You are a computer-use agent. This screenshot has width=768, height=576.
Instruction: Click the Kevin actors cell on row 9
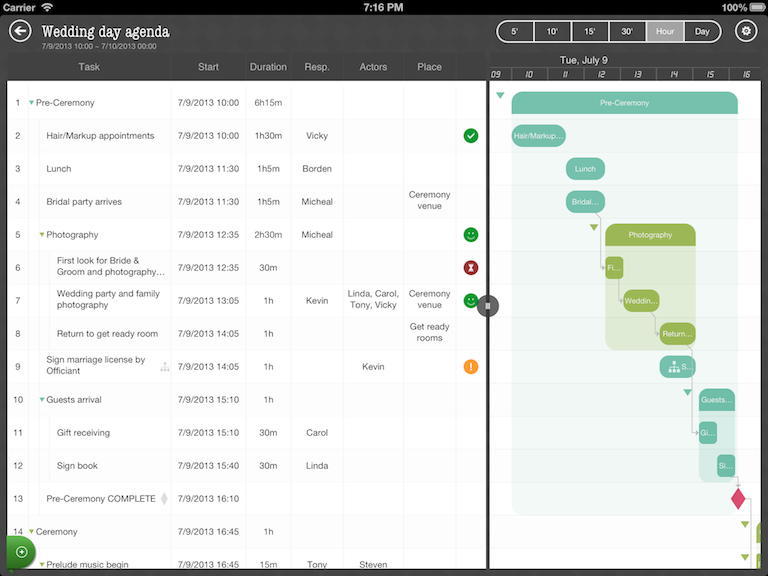click(373, 366)
